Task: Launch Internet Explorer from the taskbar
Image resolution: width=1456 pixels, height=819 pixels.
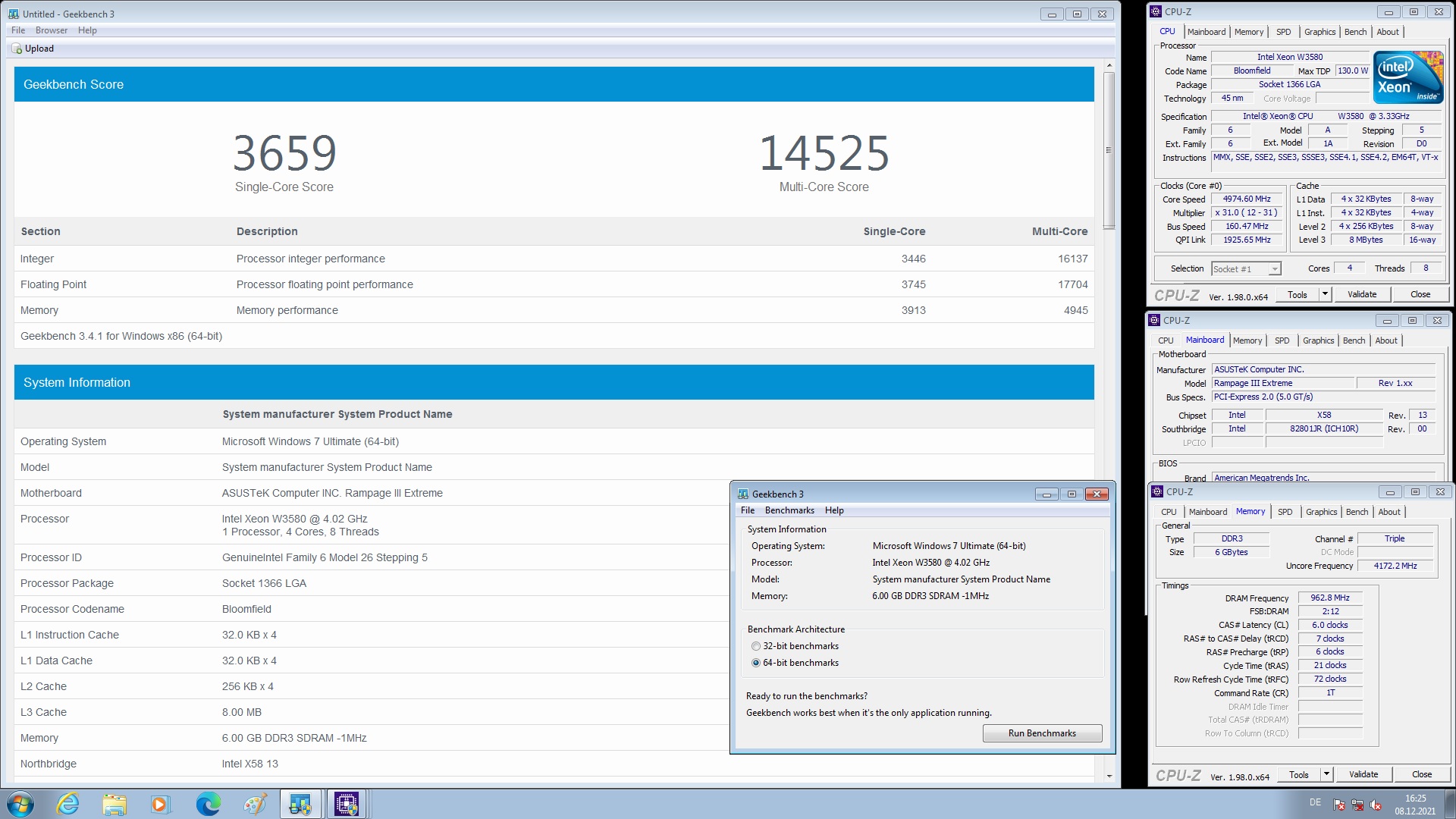Action: (68, 804)
